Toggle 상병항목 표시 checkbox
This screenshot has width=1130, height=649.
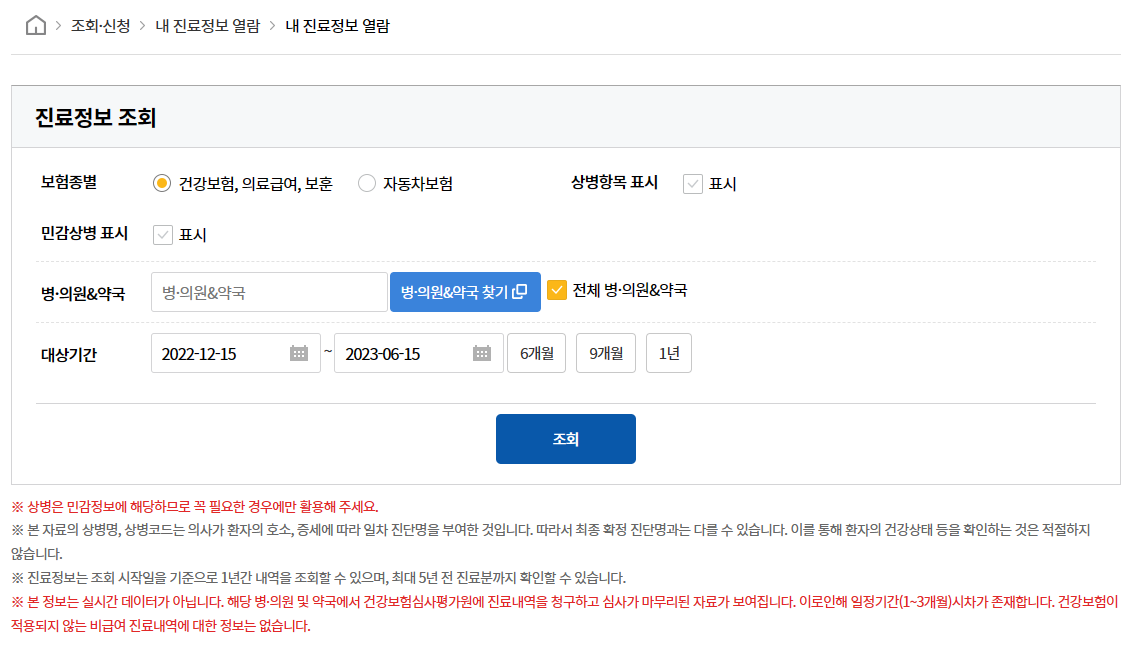693,184
